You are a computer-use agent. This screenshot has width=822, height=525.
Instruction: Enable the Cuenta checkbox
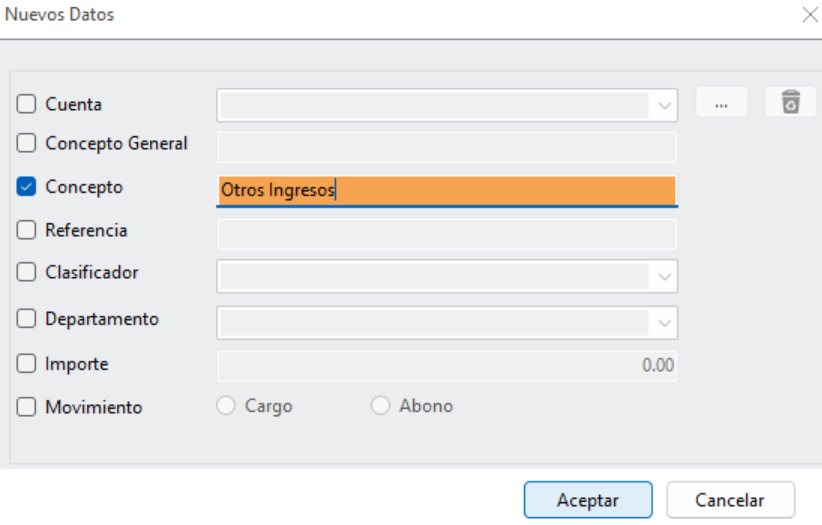[x=26, y=104]
